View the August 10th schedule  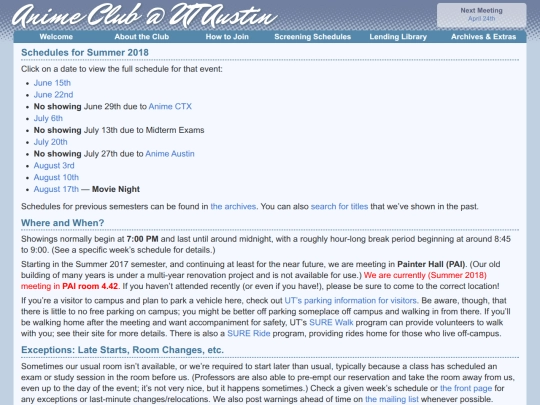[x=56, y=177]
